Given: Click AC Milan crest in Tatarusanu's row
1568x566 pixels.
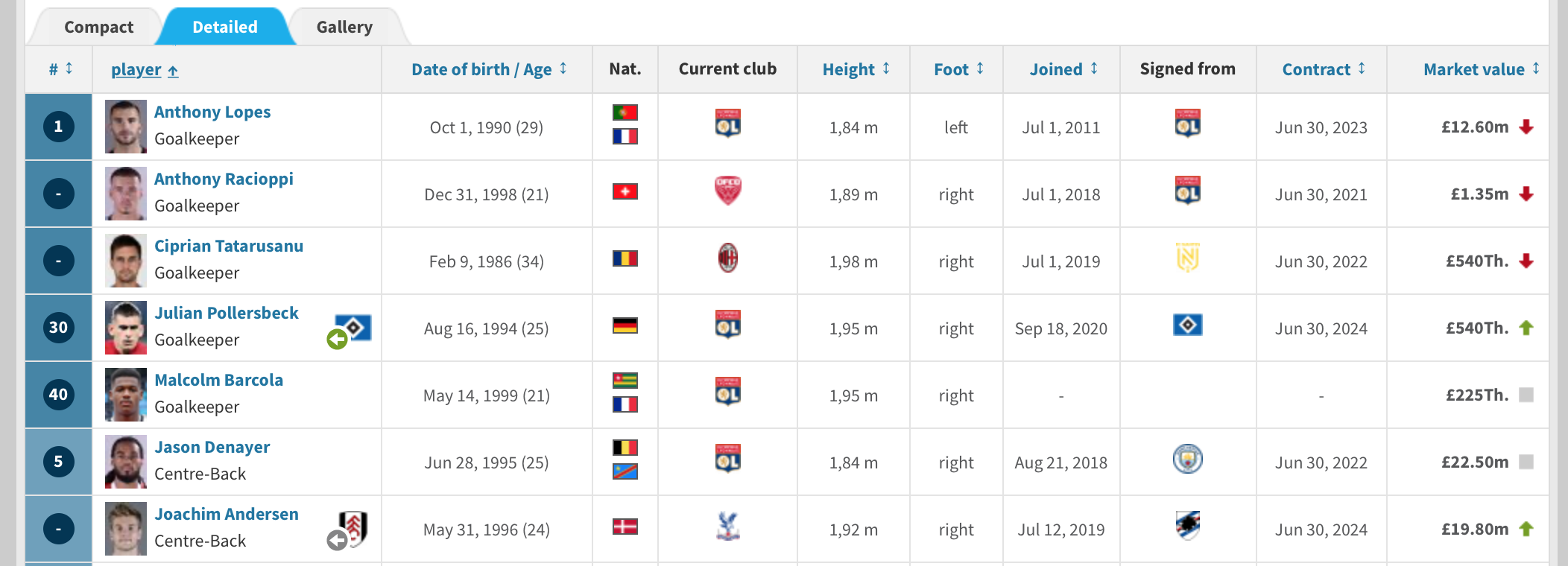Looking at the screenshot, I should point(727,258).
